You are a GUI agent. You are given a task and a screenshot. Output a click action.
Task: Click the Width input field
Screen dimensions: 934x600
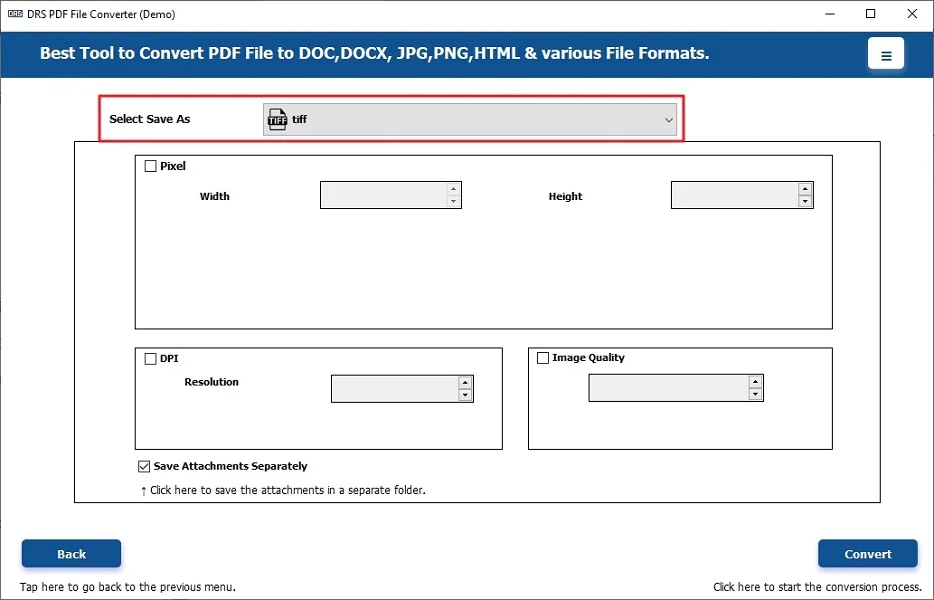383,195
